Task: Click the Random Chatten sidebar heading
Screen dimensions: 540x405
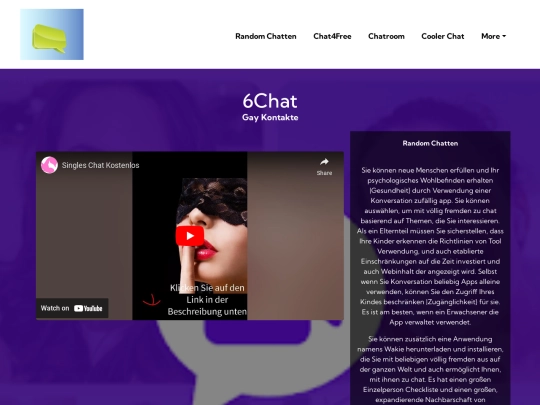Action: [x=430, y=143]
